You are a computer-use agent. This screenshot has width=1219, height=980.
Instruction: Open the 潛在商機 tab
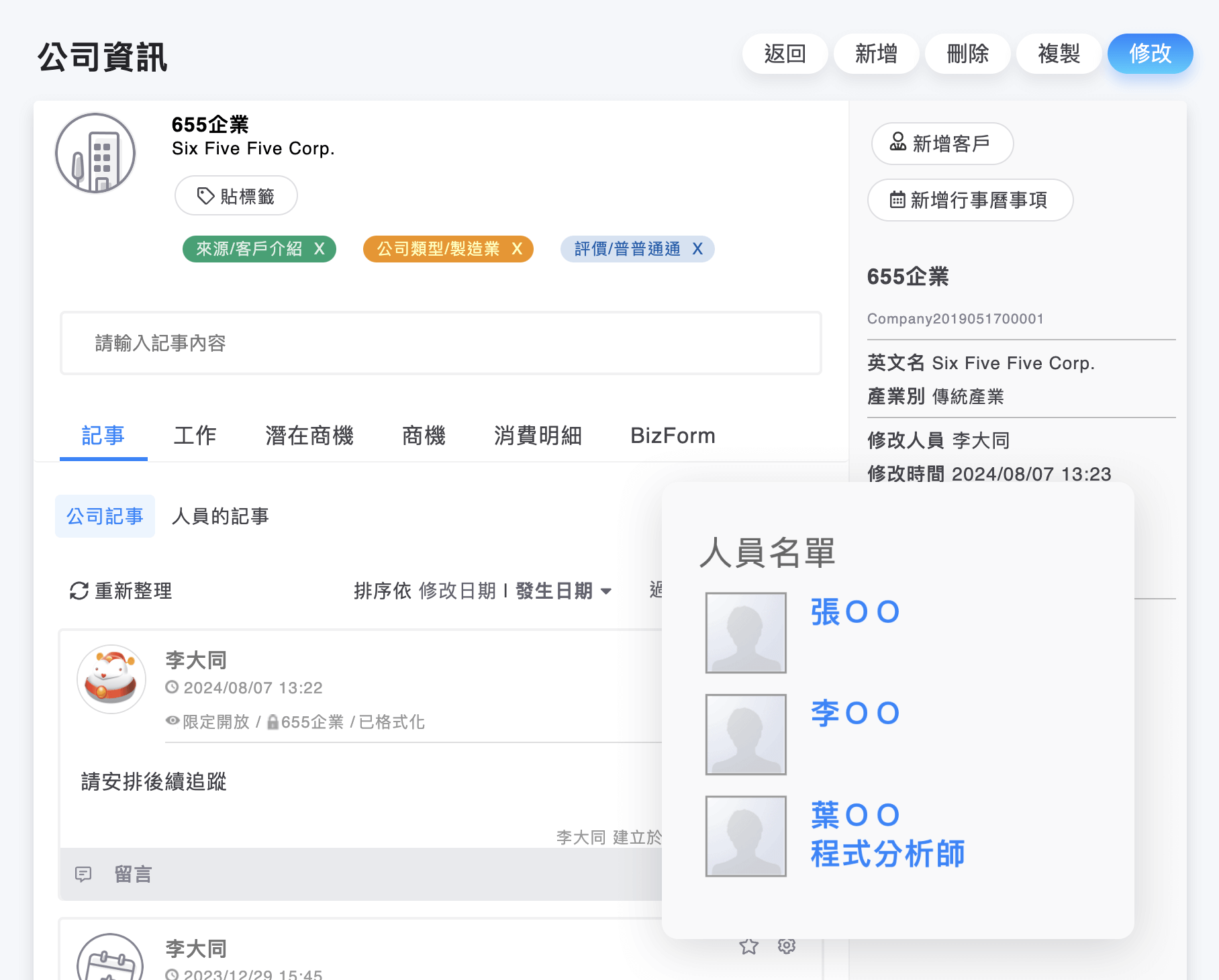[x=309, y=436]
